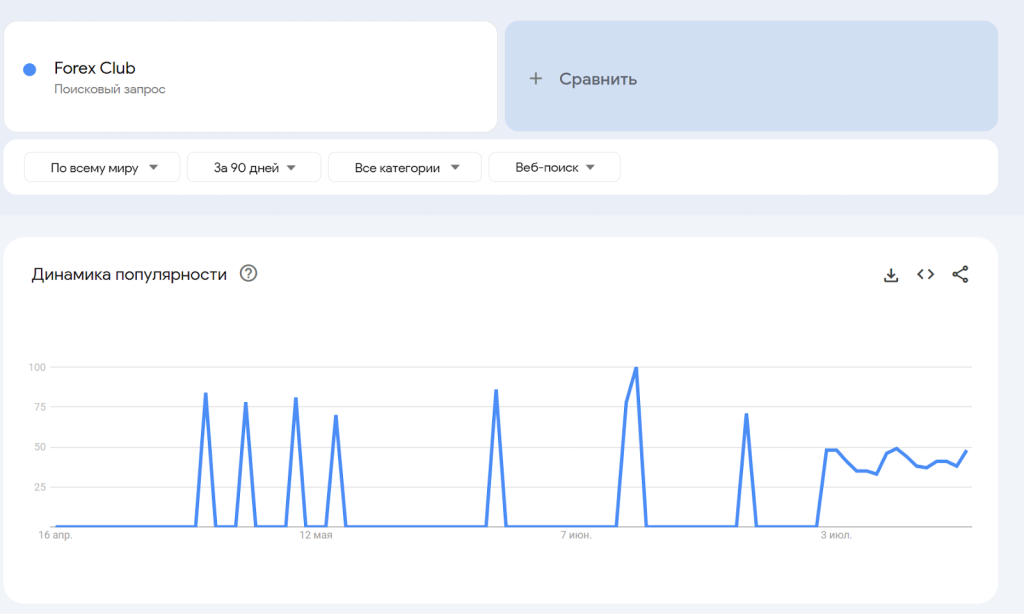Screen dimensions: 1024x614
Task: Click the plus icon in Сравнить card
Action: [535, 79]
